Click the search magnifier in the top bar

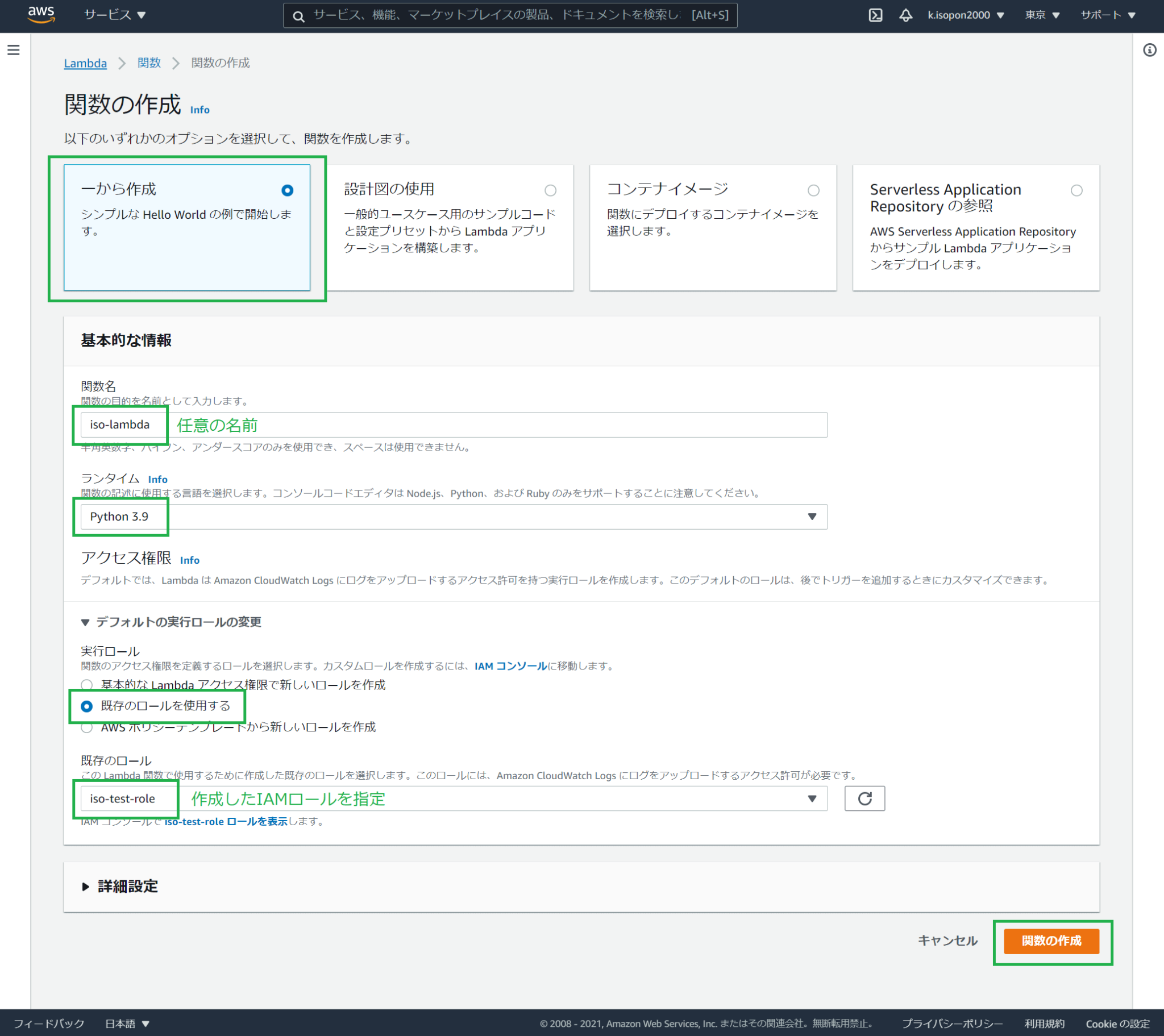(x=298, y=15)
